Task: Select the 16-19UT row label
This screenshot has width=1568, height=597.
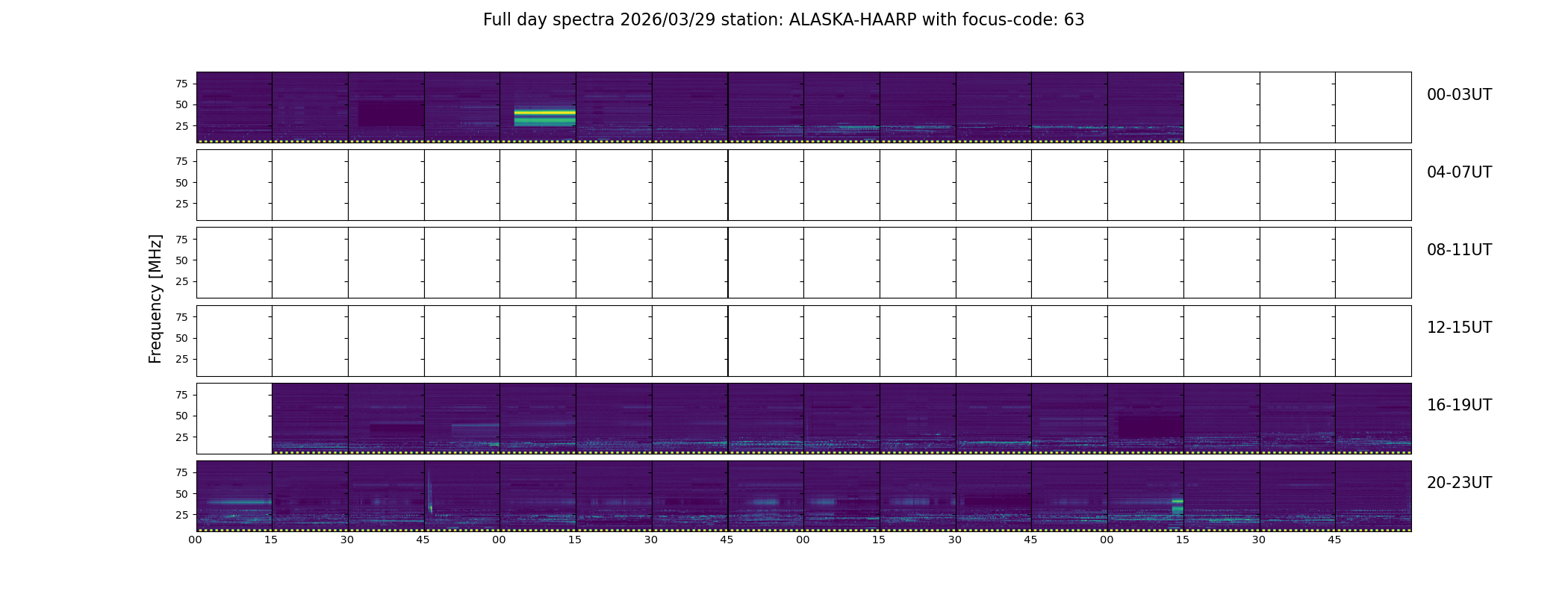Action: [1459, 405]
